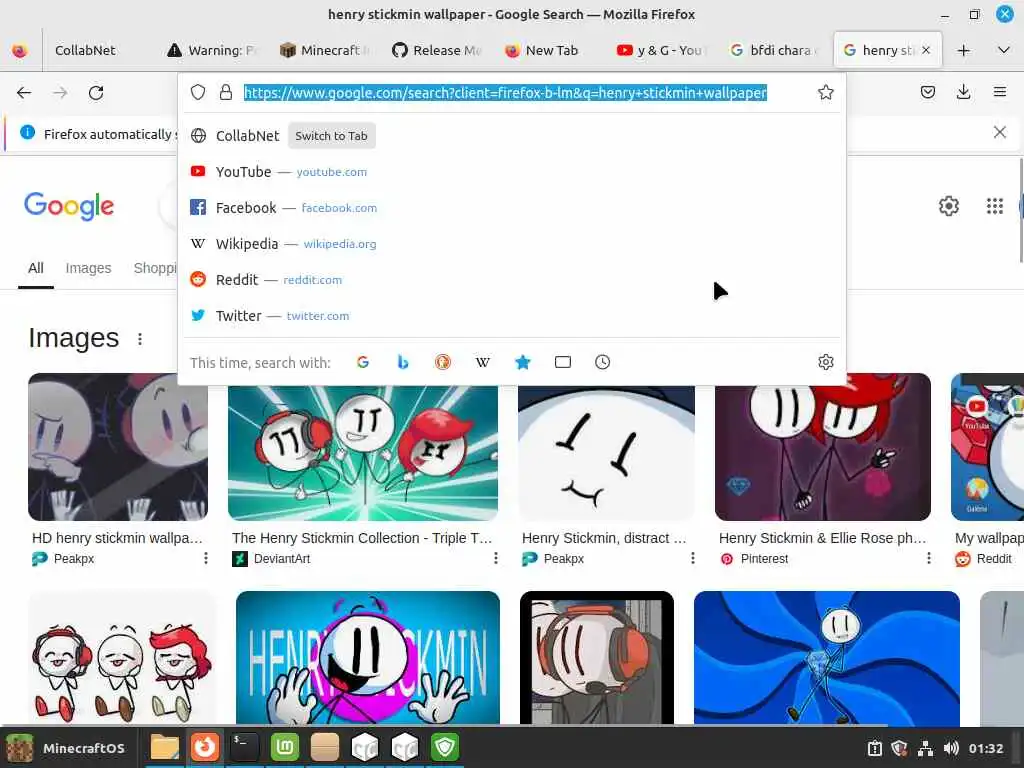The height and width of the screenshot is (768, 1024).
Task: Search this time with Google
Action: click(363, 362)
